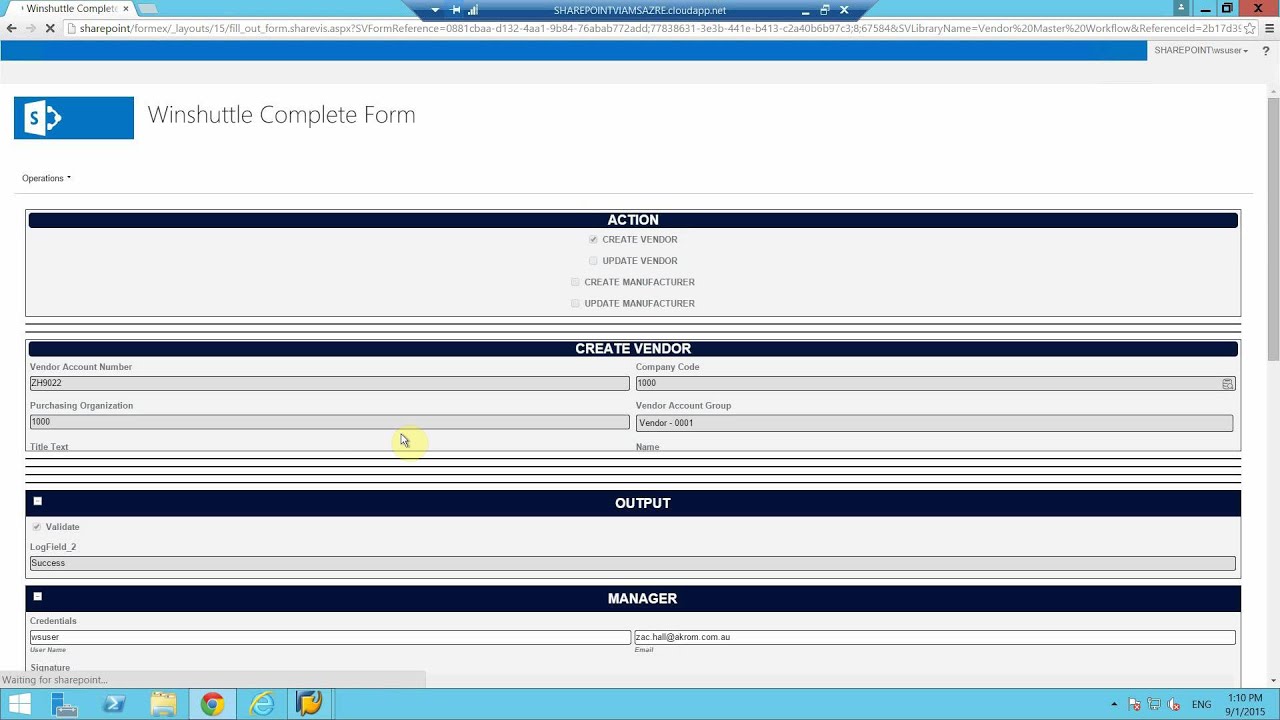The height and width of the screenshot is (720, 1280).
Task: Open the Company Code lookup icon
Action: coord(1227,384)
